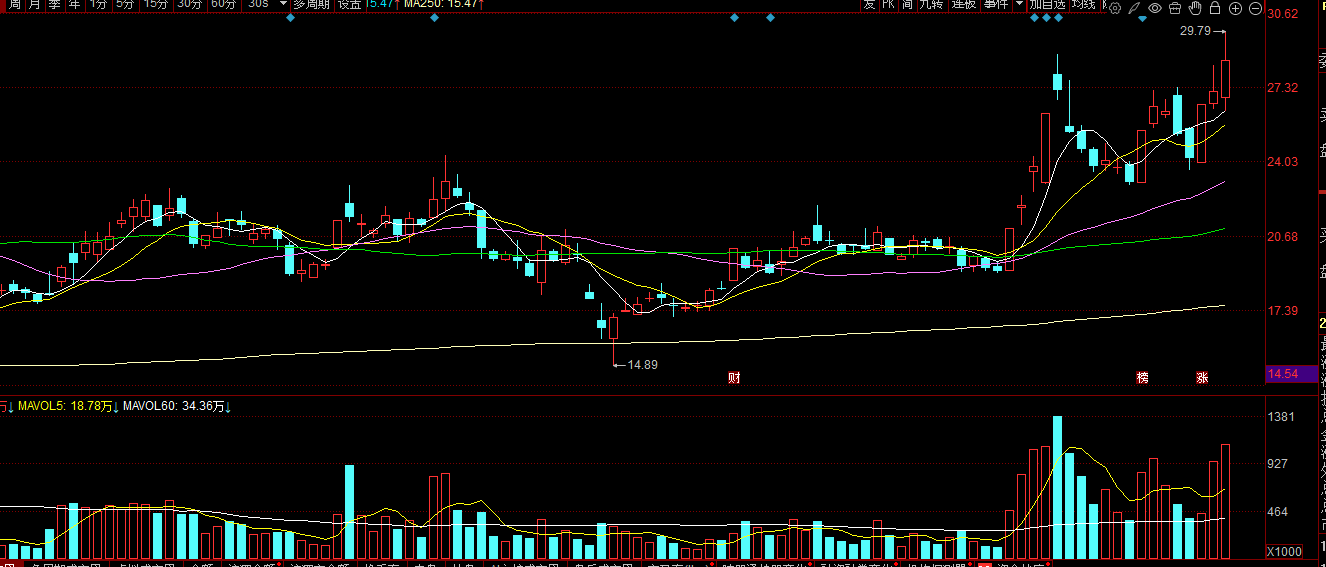Click the 财 marker below the chart

(x=734, y=378)
